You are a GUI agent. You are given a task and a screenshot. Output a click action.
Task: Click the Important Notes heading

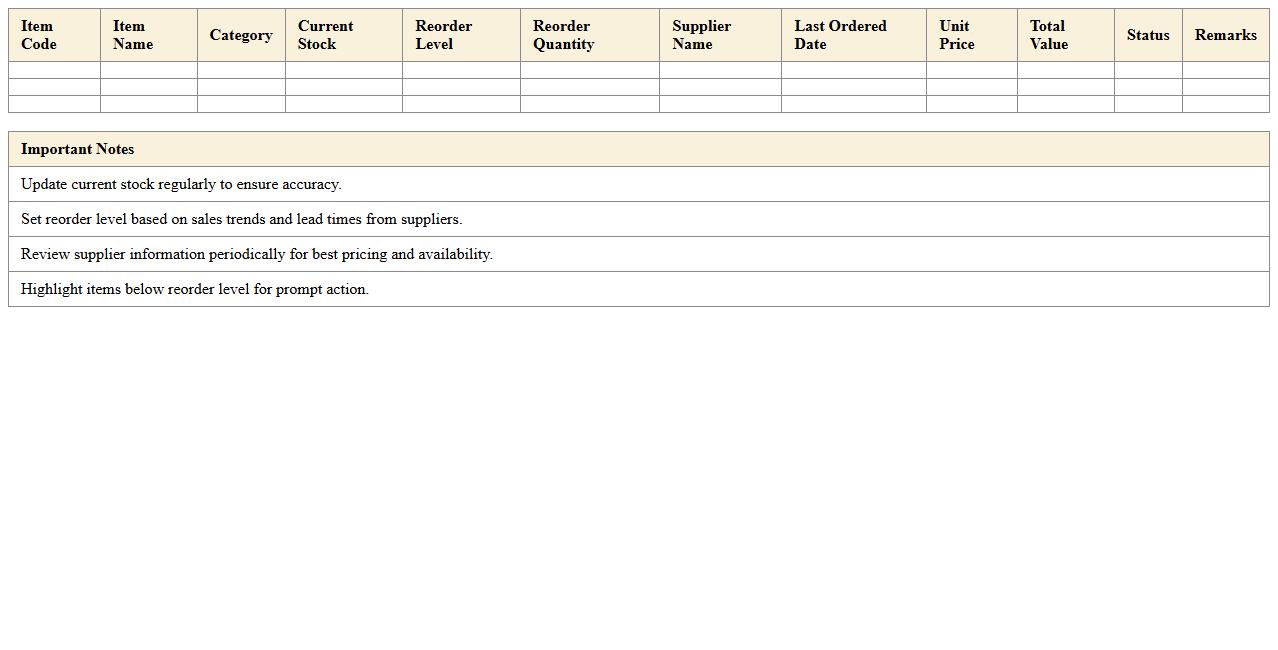78,149
